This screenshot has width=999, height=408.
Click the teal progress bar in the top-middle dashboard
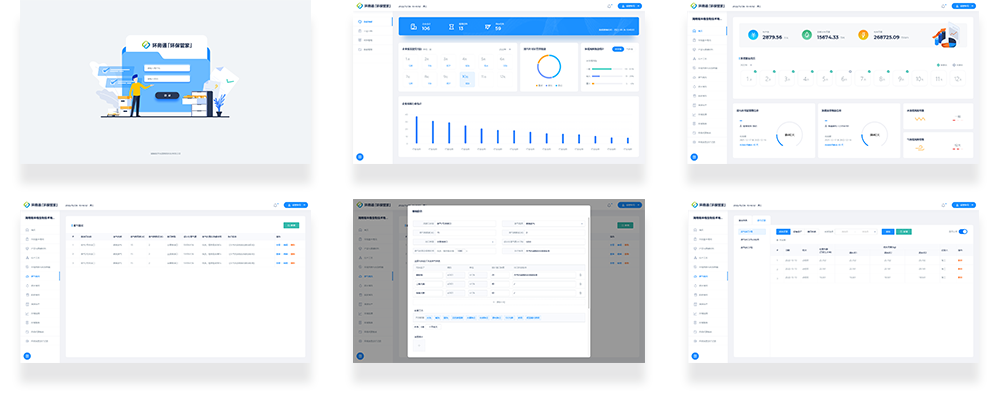point(603,69)
